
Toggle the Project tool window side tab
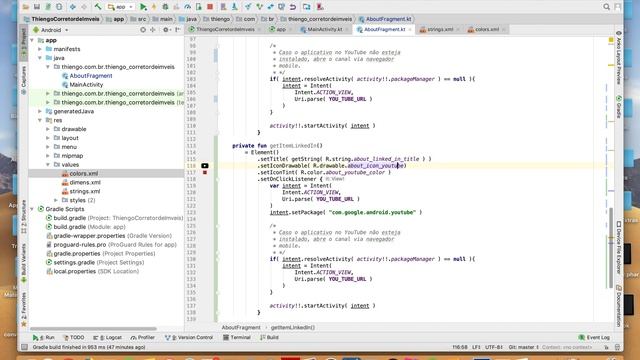[x=24, y=43]
